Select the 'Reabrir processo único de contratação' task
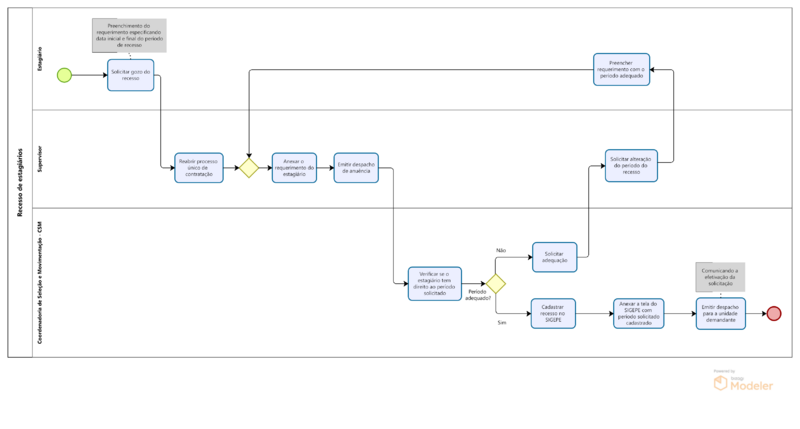The width and height of the screenshot is (800, 429). pos(199,168)
